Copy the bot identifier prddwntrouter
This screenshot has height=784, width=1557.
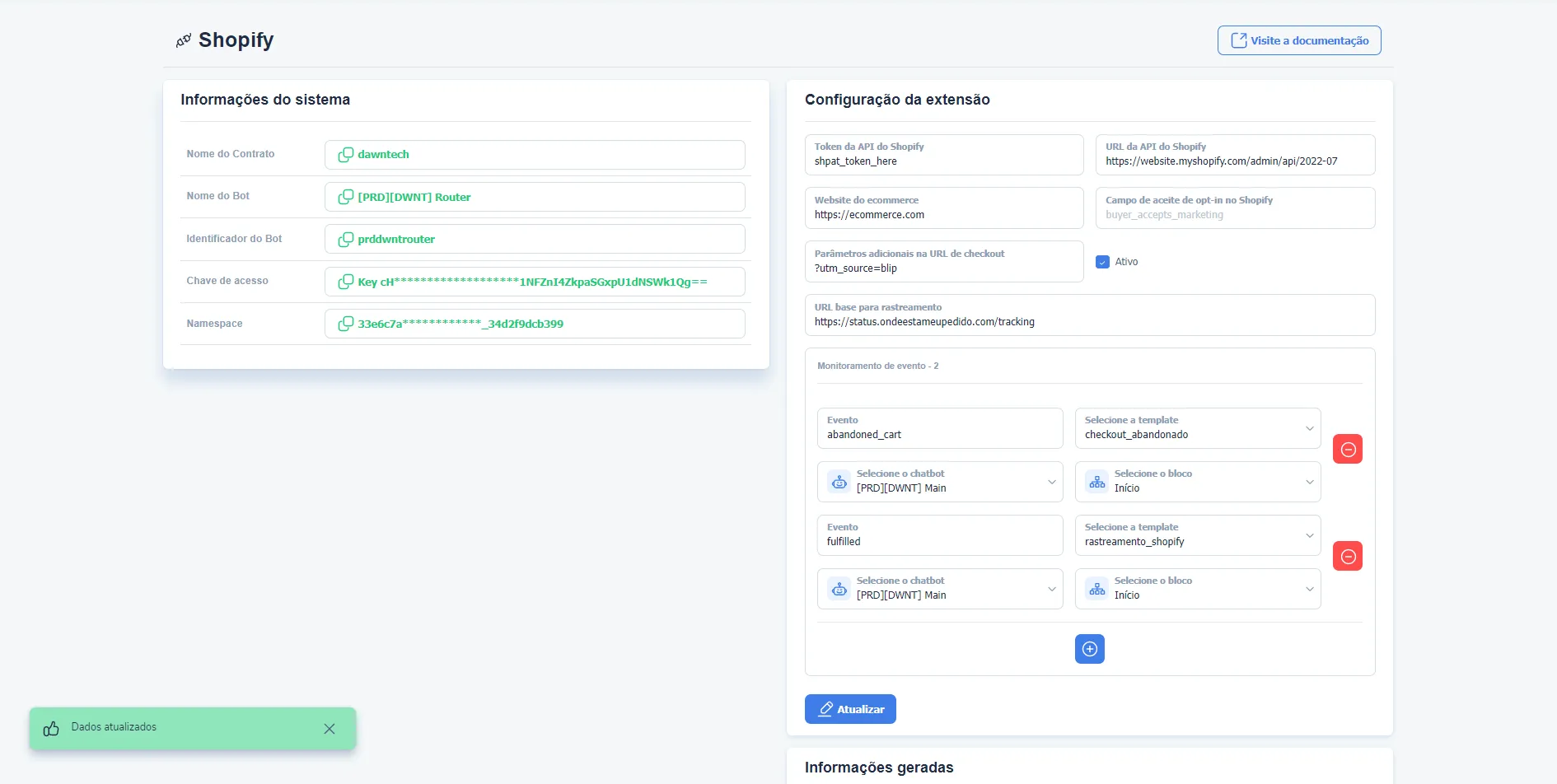tap(346, 239)
